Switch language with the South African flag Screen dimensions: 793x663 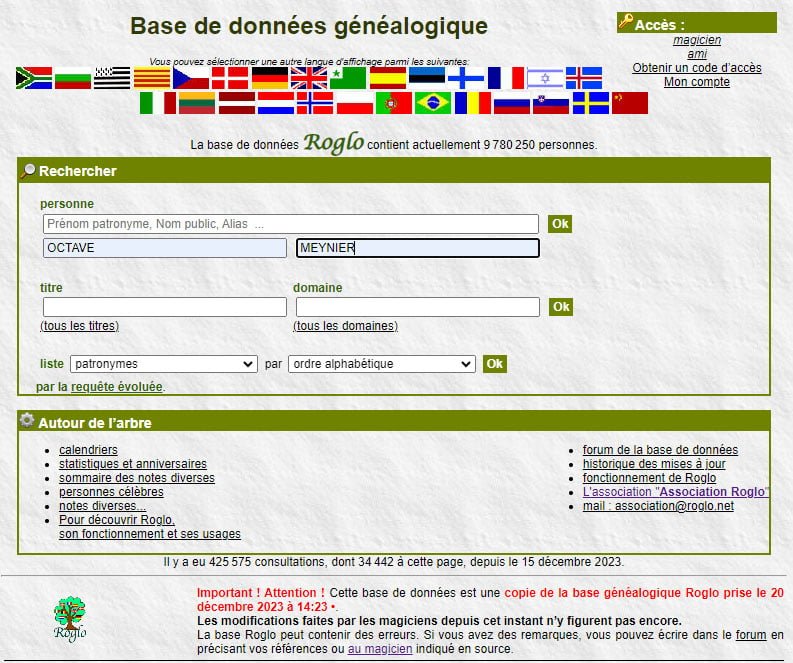(x=34, y=78)
